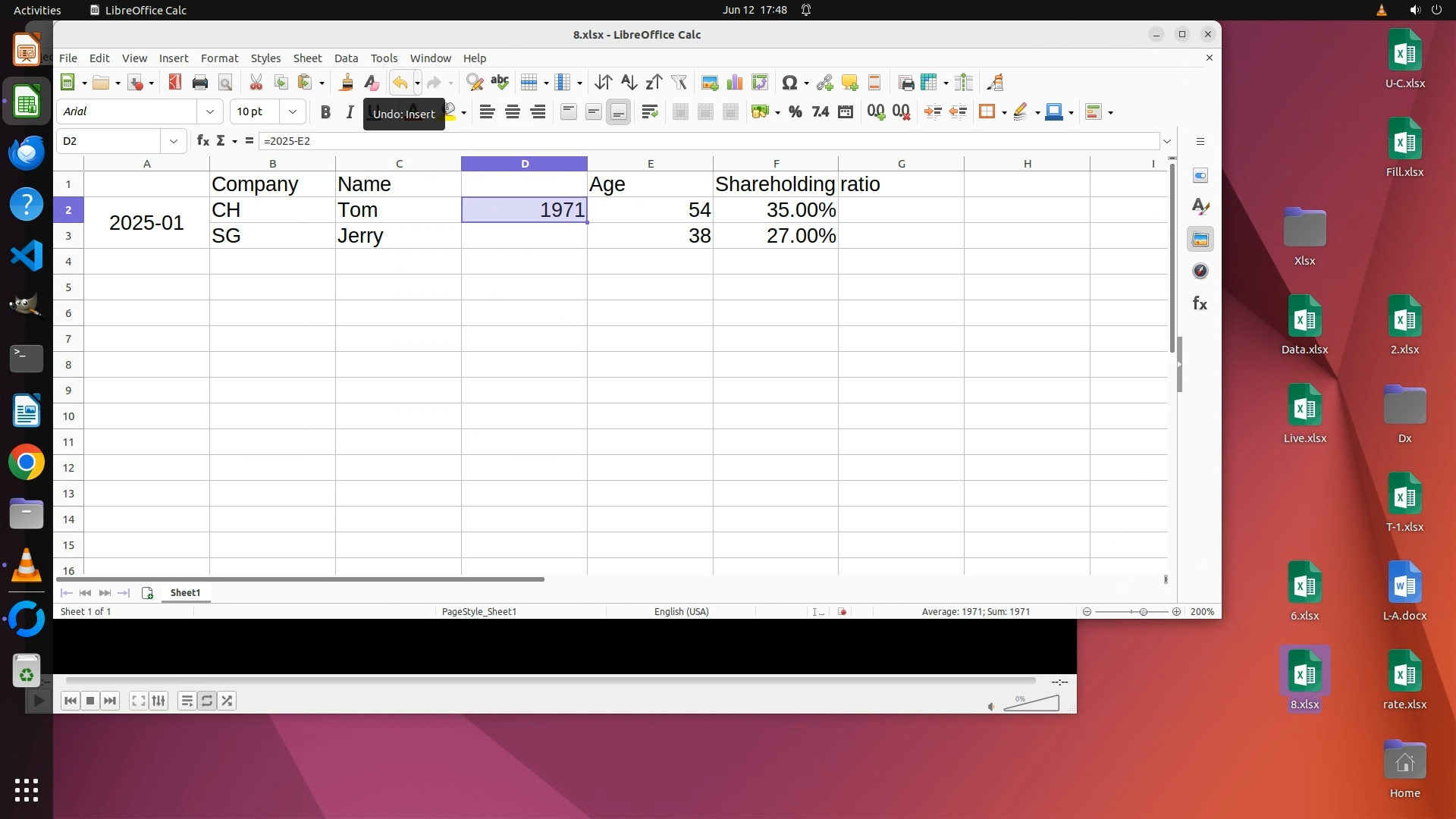Screen dimensions: 1456x819
Task: Format as percent with % icon
Action: [x=795, y=112]
